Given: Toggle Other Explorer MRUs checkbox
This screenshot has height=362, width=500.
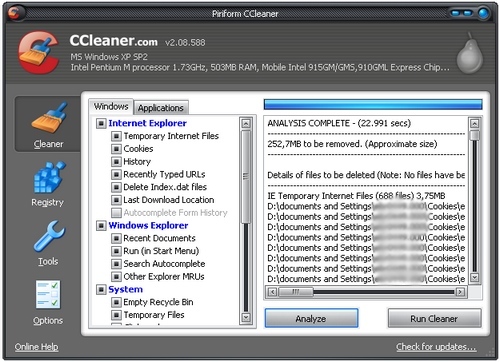Looking at the screenshot, I should [x=116, y=277].
